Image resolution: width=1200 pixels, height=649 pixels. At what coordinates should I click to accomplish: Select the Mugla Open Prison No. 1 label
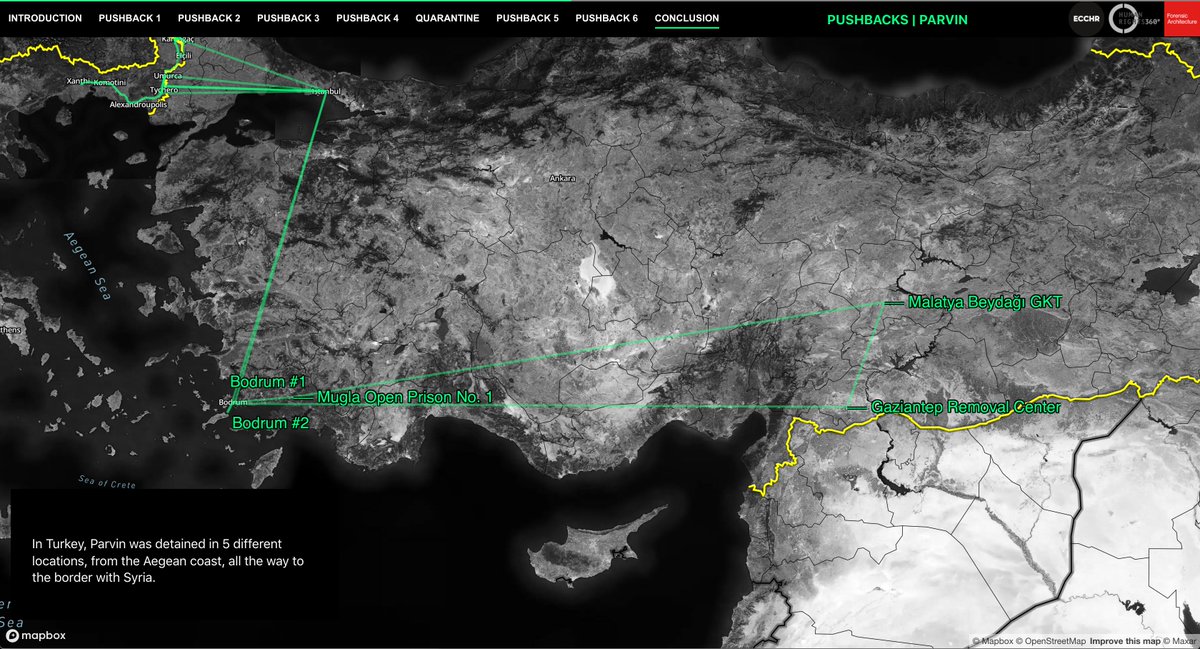point(406,397)
